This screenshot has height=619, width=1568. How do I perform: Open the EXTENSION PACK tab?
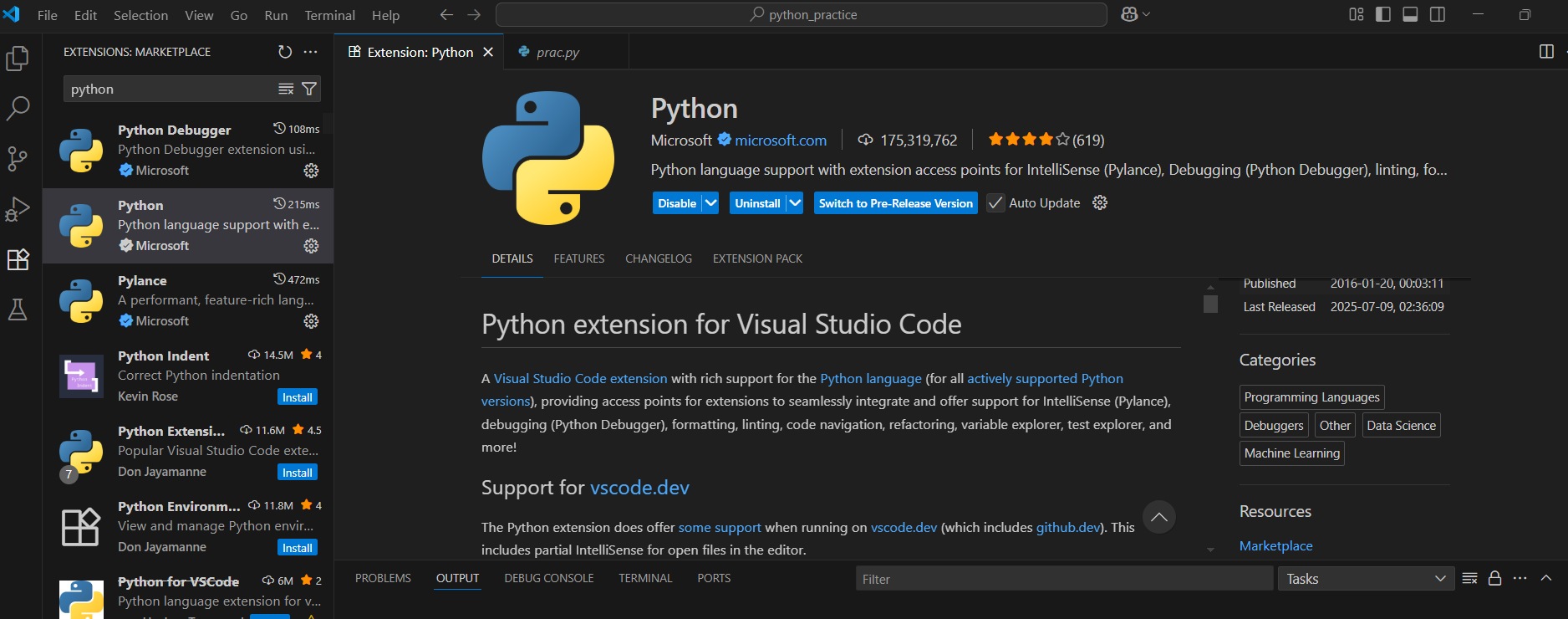pyautogui.click(x=757, y=258)
